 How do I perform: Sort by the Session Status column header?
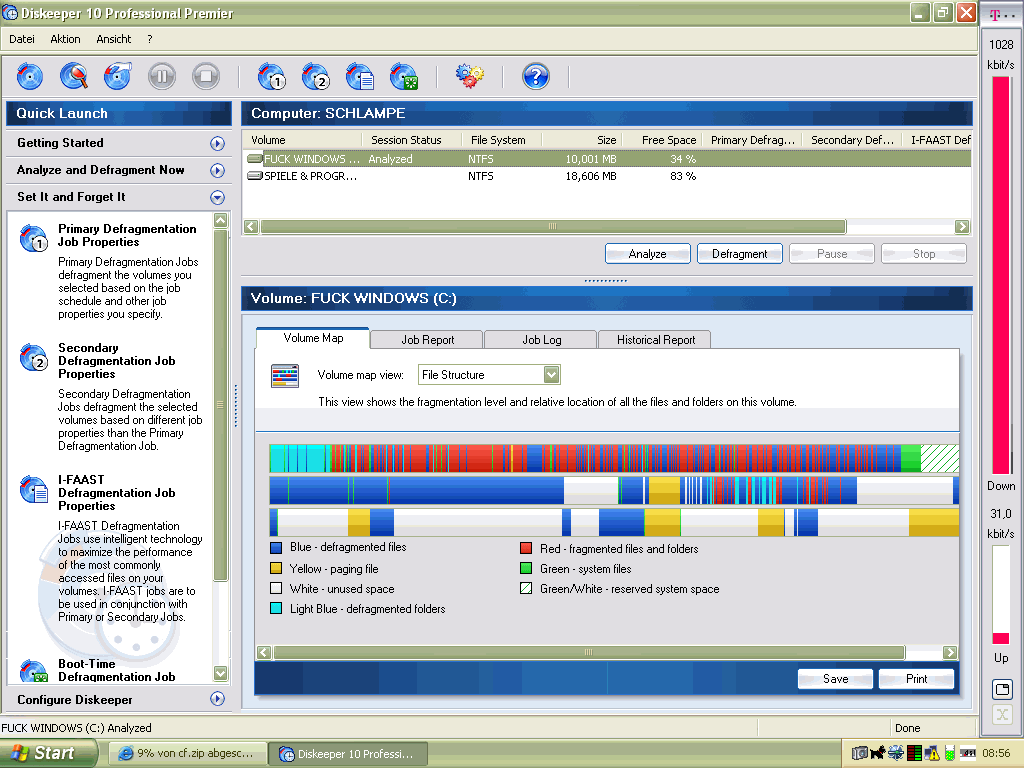[412, 140]
